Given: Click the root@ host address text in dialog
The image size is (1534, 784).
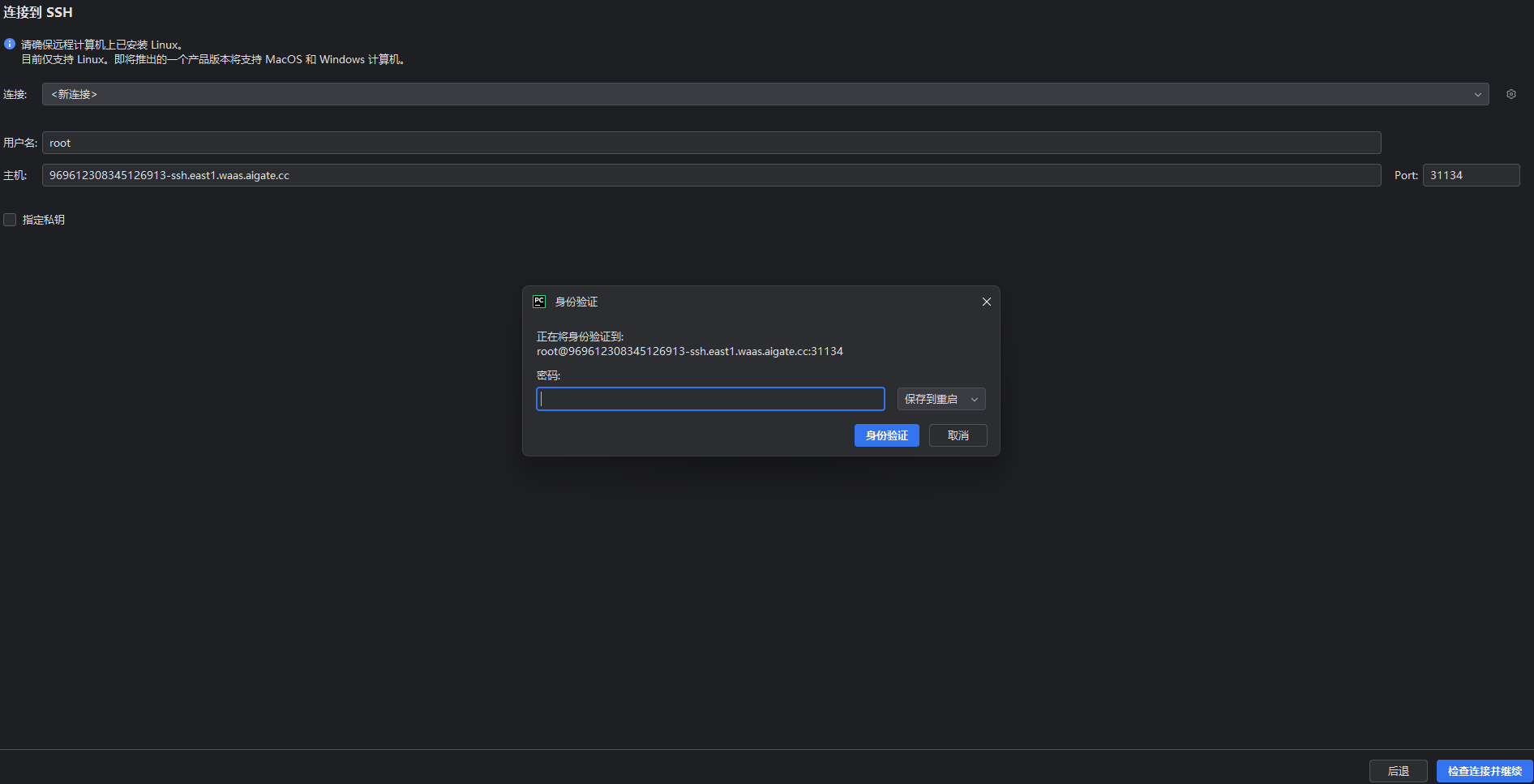Looking at the screenshot, I should (x=689, y=351).
